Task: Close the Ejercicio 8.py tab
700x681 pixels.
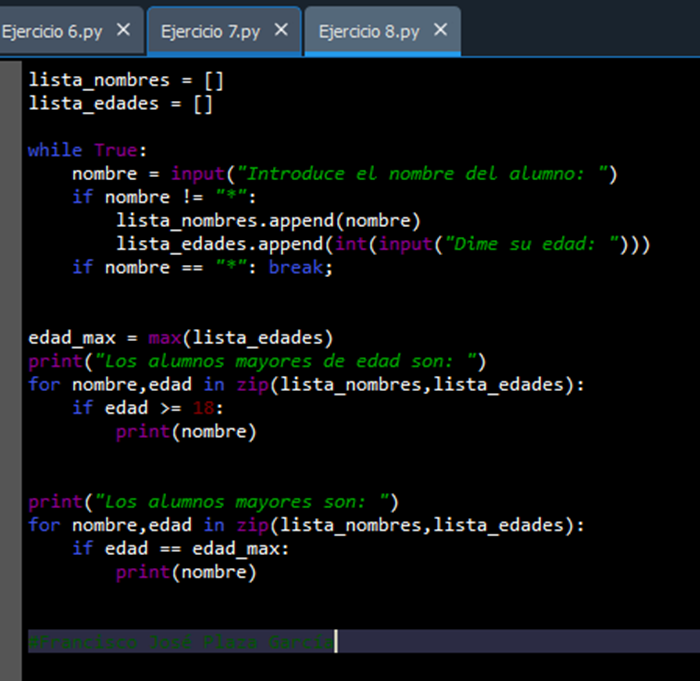Action: (439, 30)
